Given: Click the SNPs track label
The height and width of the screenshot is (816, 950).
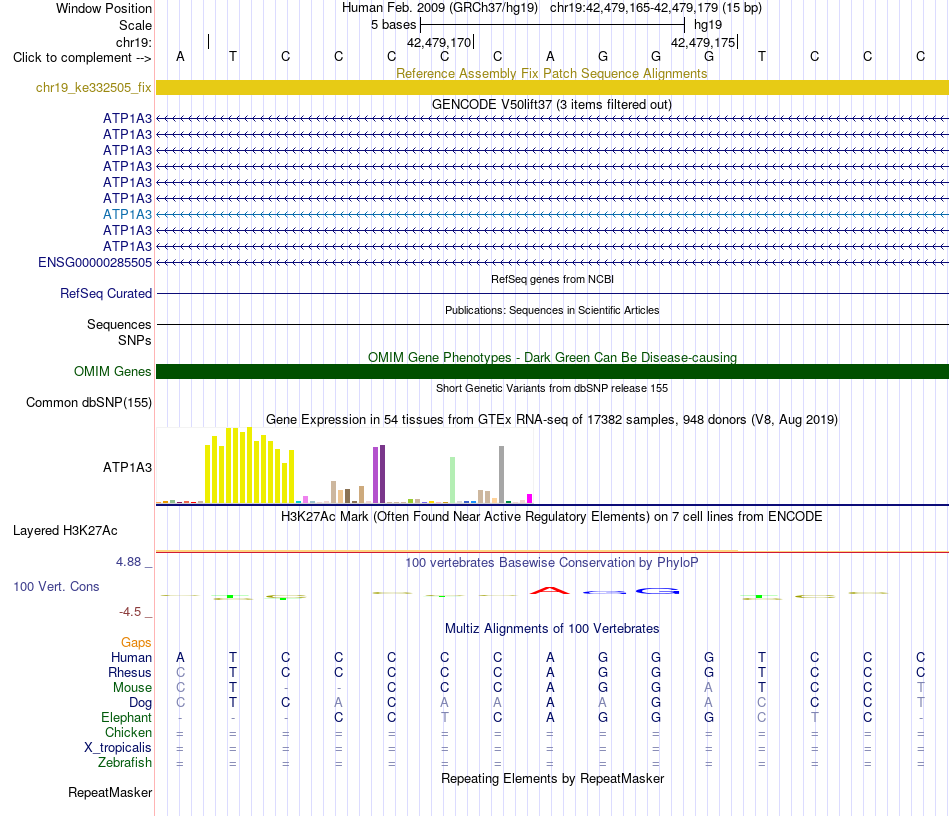Looking at the screenshot, I should pyautogui.click(x=135, y=340).
